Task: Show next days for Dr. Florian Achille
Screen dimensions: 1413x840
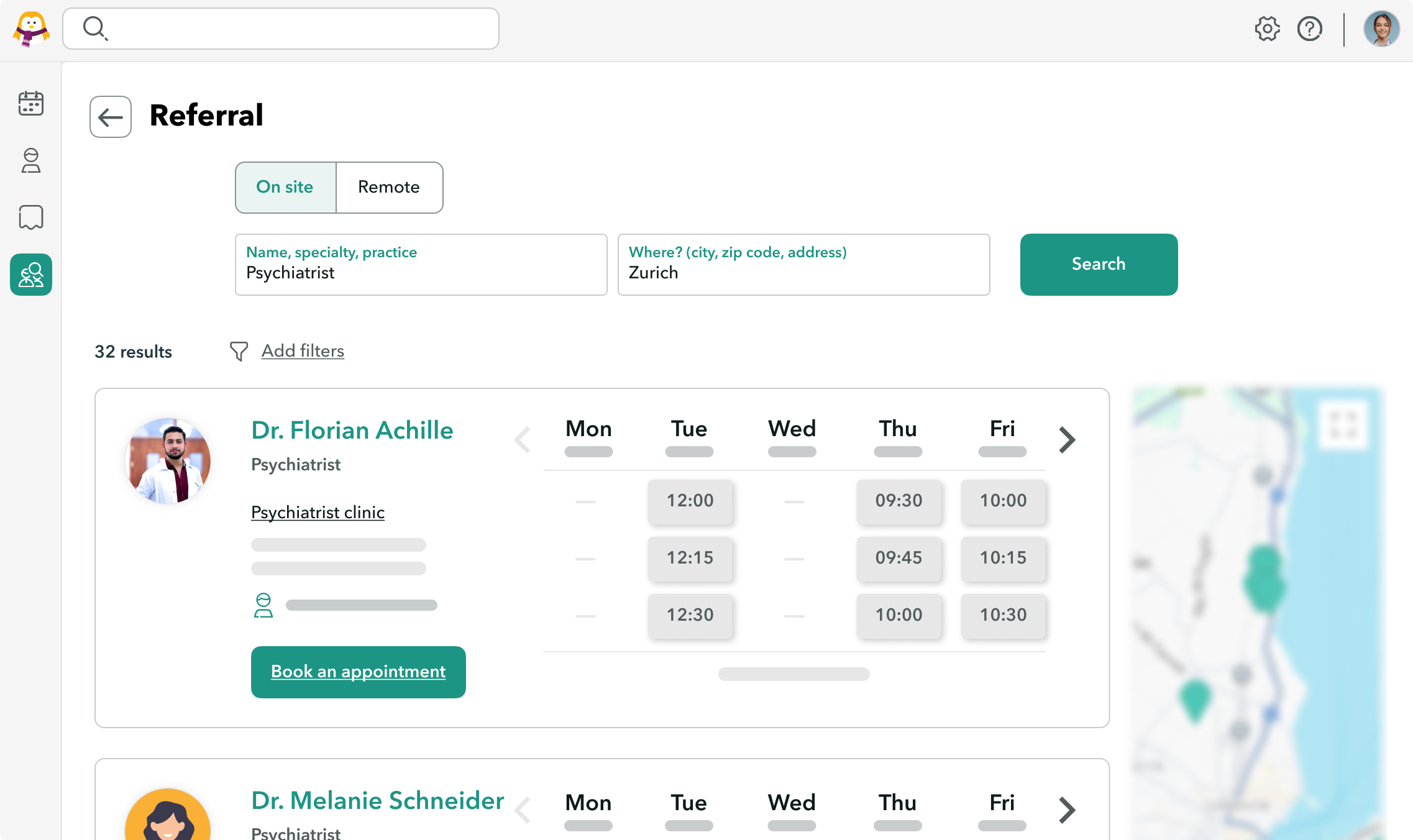Action: pyautogui.click(x=1067, y=440)
